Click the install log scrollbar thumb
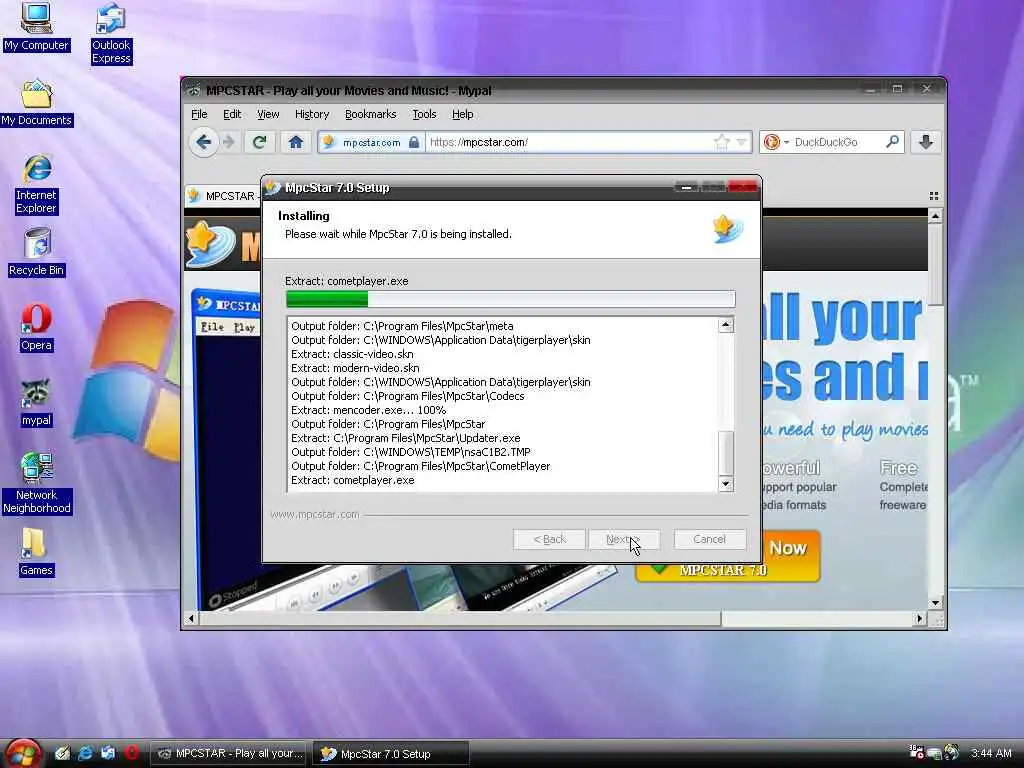 click(726, 453)
